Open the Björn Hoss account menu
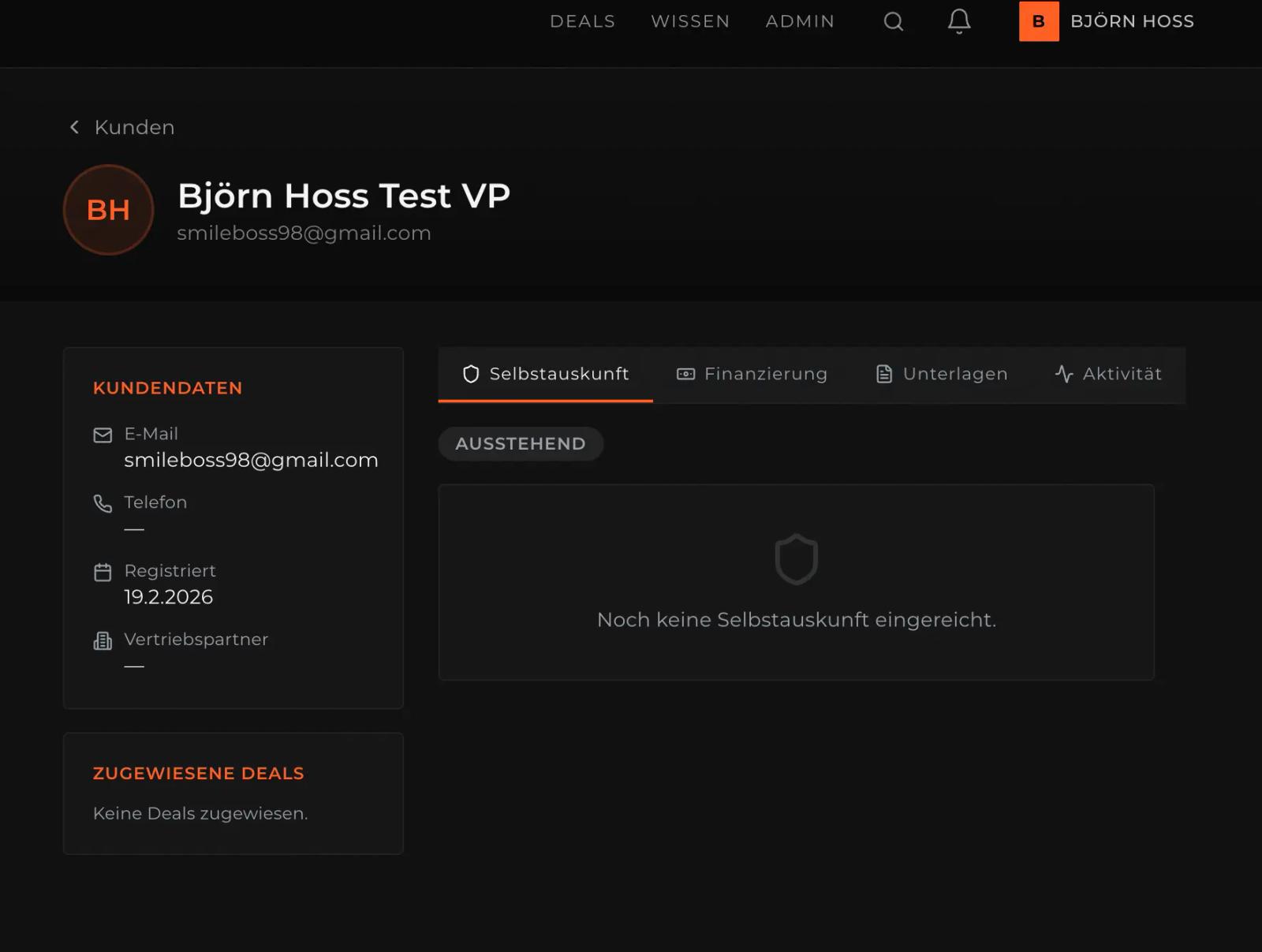The height and width of the screenshot is (952, 1262). point(1107,21)
